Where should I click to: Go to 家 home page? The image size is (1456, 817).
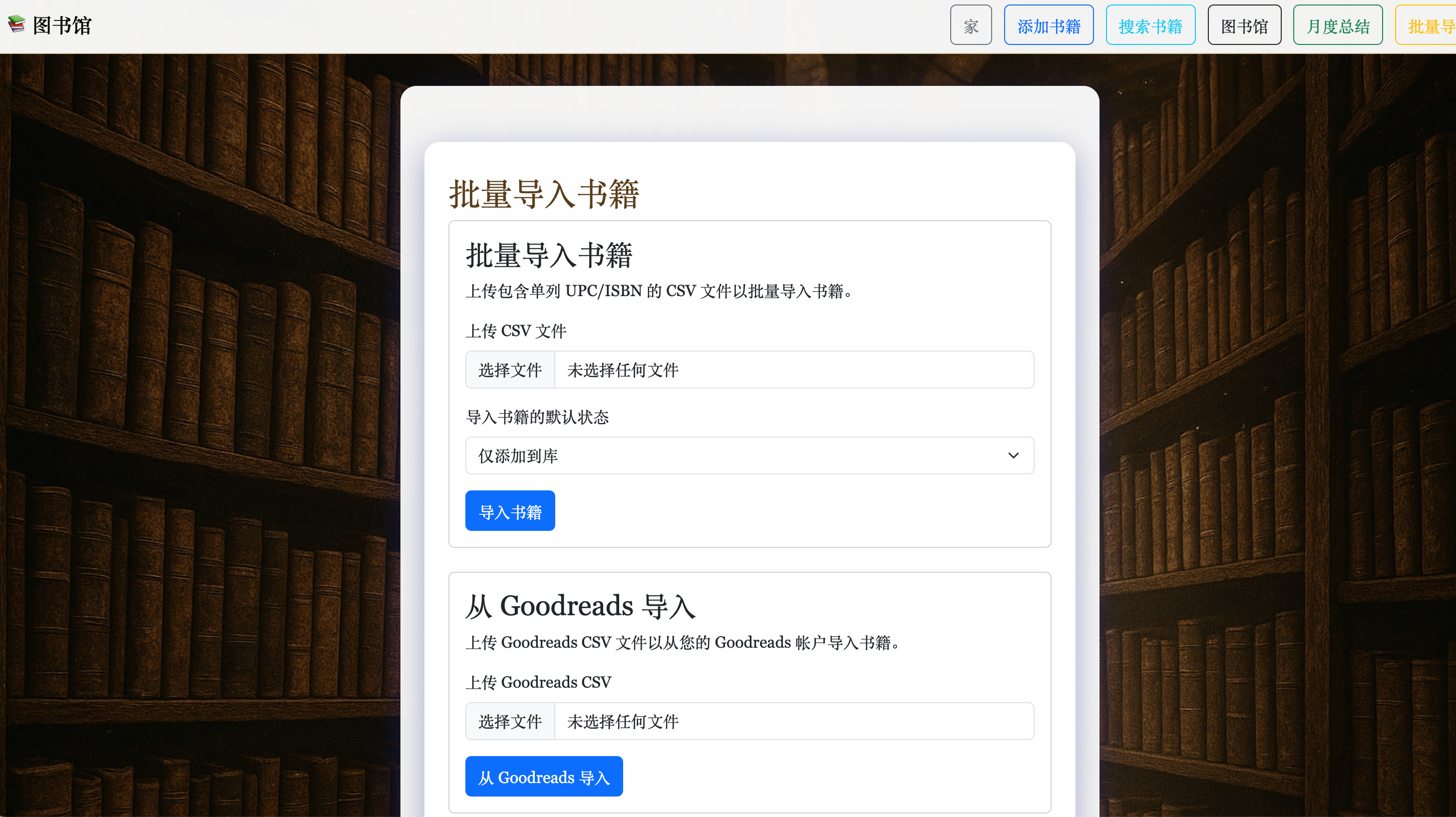coord(971,25)
